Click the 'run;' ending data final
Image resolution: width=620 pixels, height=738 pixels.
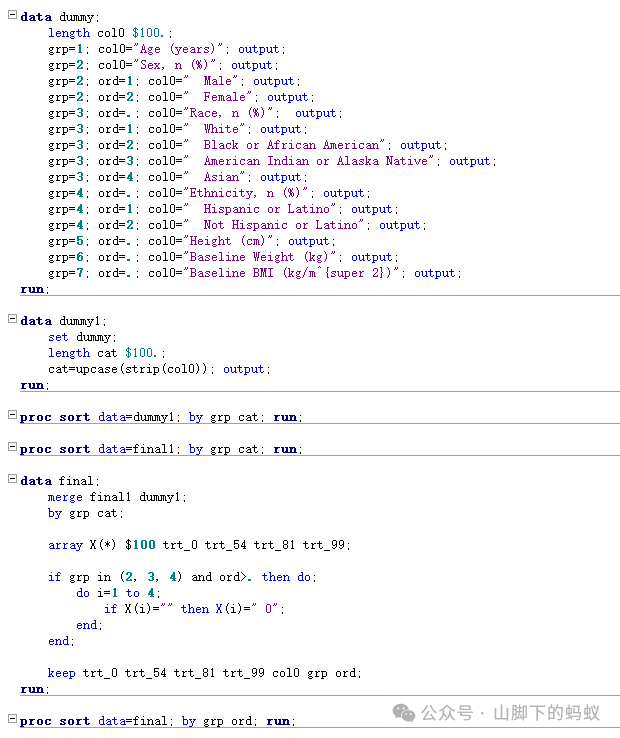coord(34,689)
